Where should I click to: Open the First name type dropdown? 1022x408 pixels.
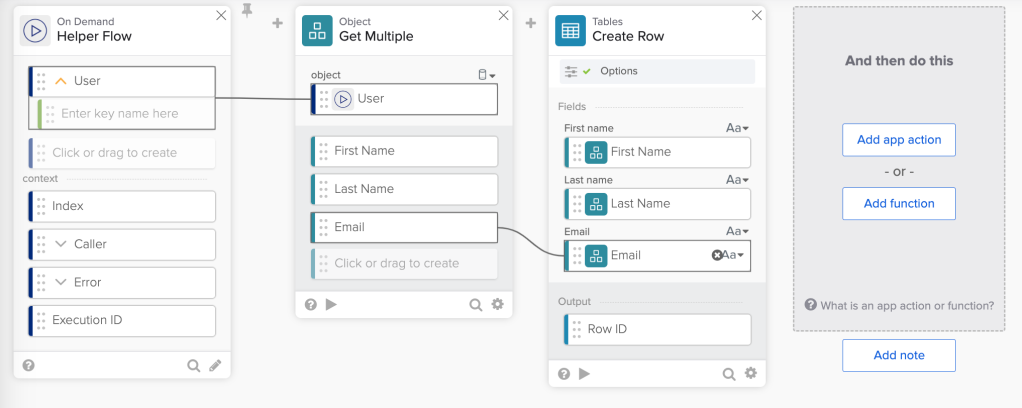[x=738, y=128]
